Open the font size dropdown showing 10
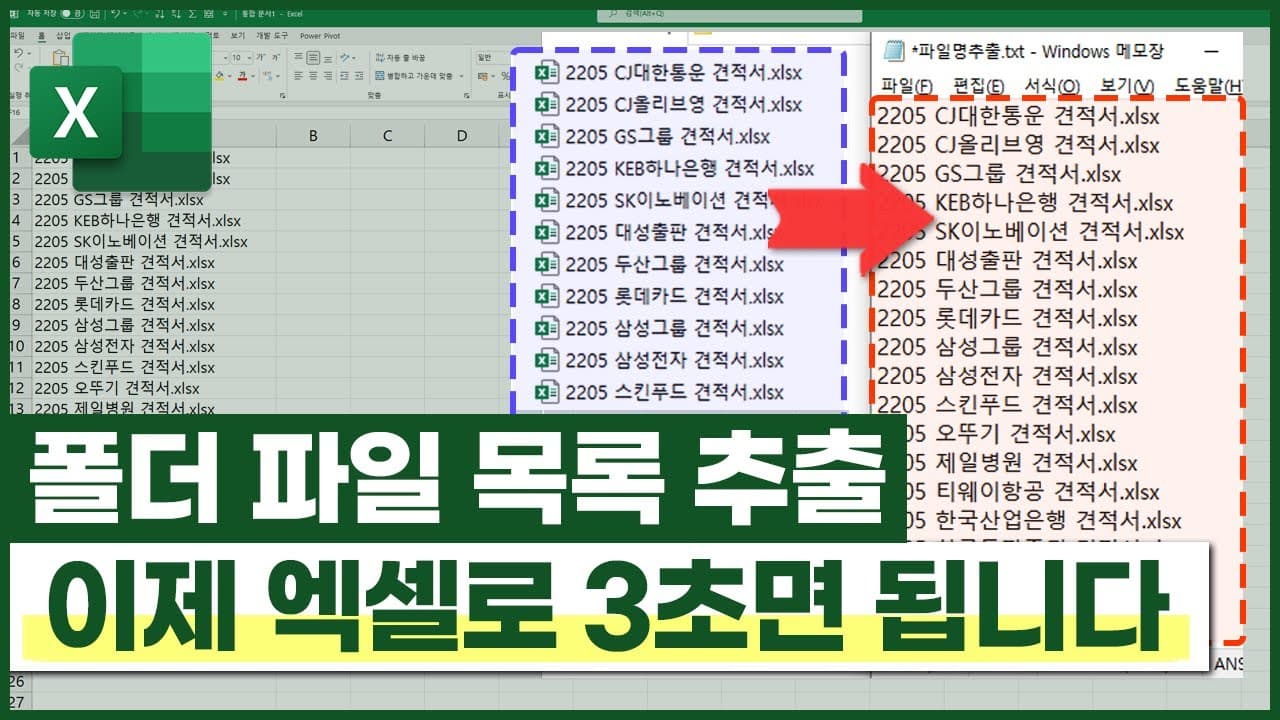 (250, 57)
